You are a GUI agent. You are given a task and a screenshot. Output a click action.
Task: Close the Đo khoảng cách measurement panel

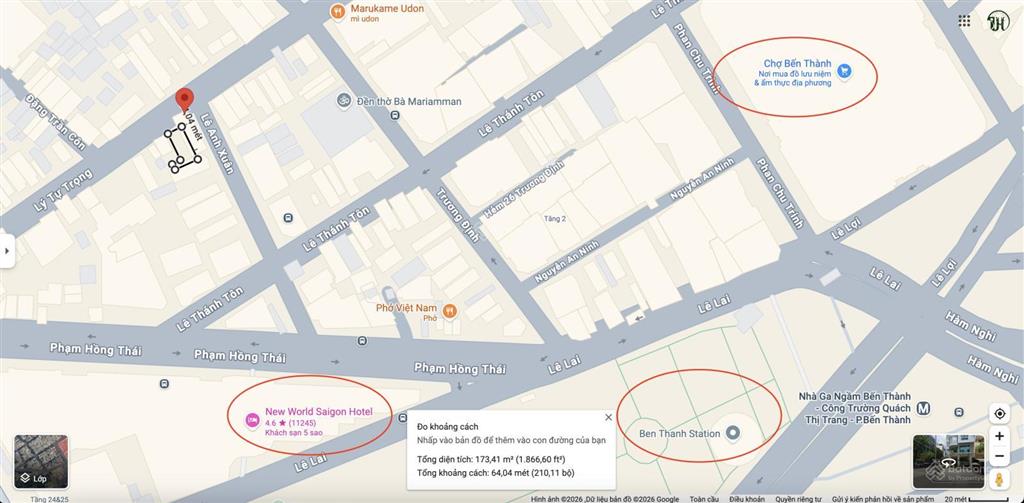click(x=609, y=417)
